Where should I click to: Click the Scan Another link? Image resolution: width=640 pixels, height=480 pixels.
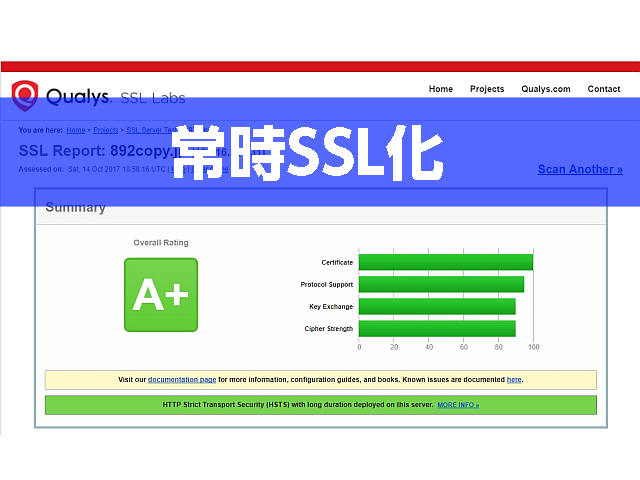click(580, 169)
